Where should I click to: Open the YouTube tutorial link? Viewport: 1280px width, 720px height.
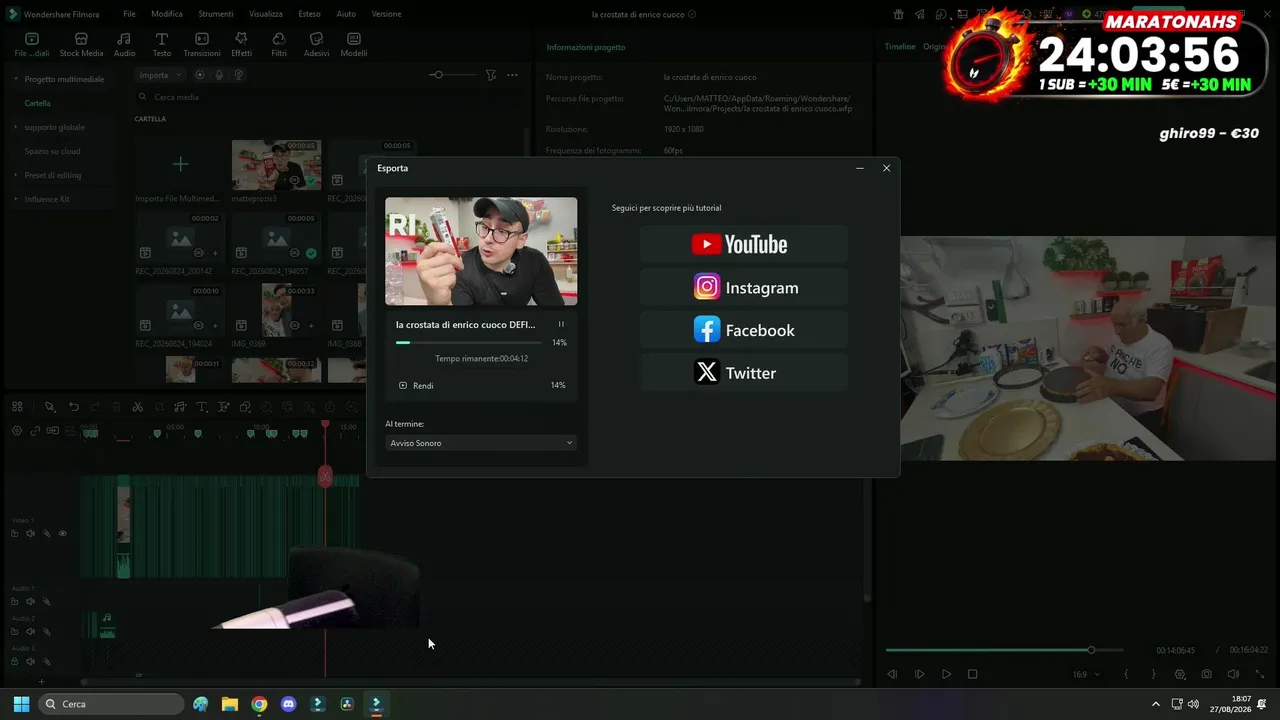tap(744, 244)
